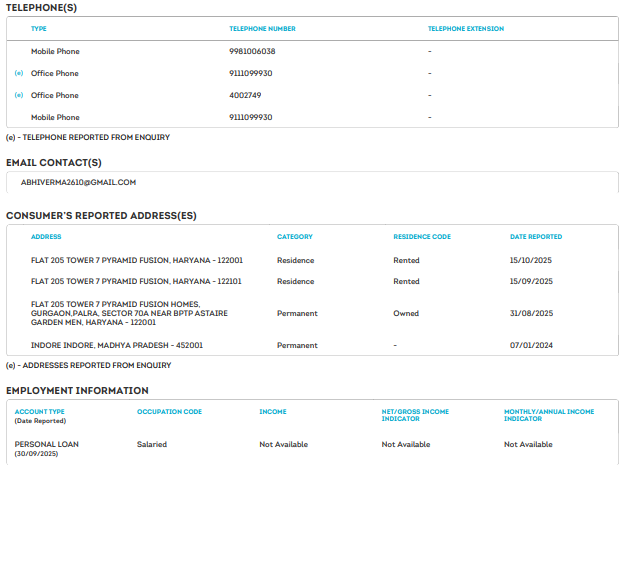Click date reported 07/01/2024

531,345
